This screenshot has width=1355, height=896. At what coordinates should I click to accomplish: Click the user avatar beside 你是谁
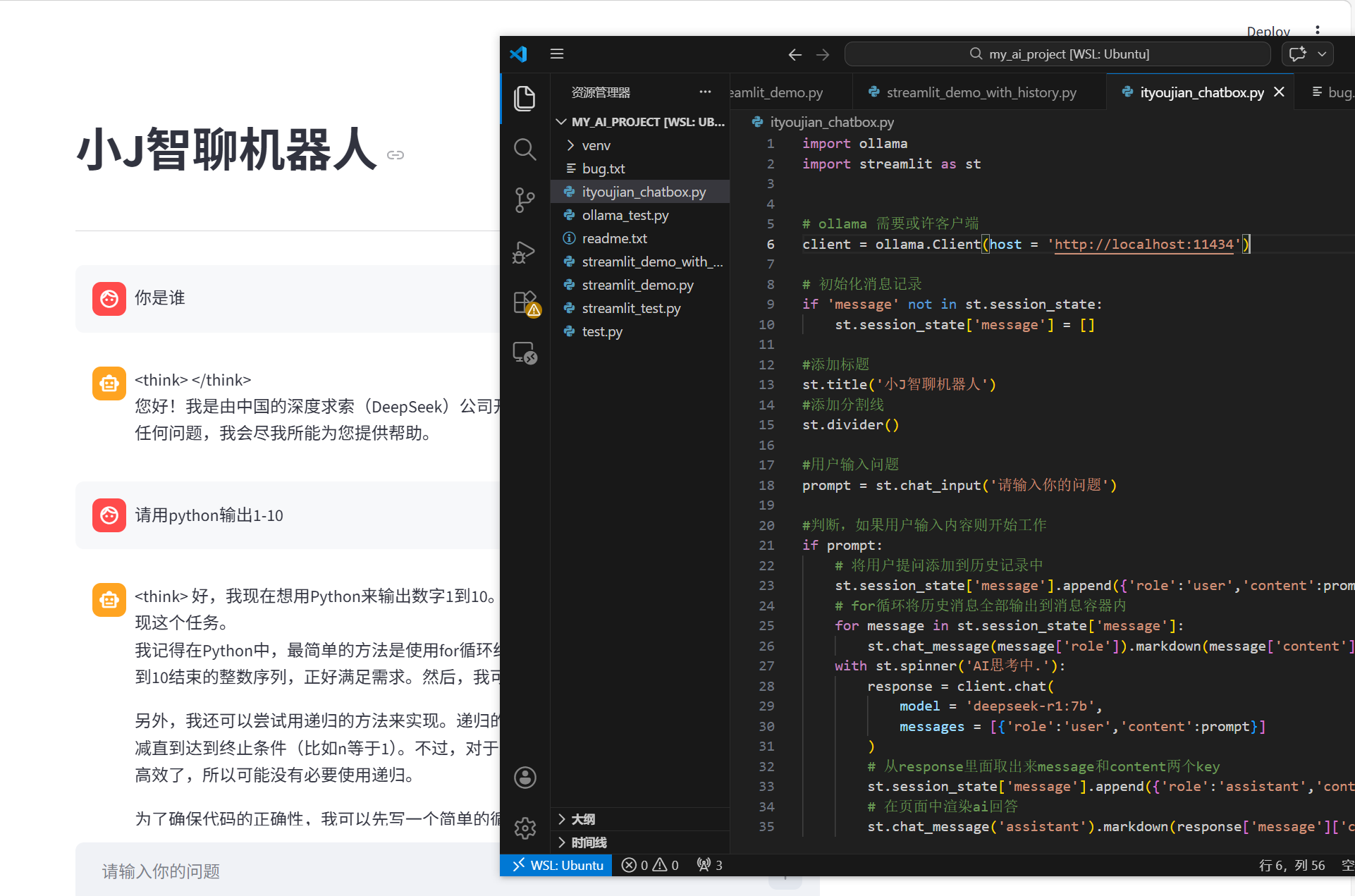(109, 299)
